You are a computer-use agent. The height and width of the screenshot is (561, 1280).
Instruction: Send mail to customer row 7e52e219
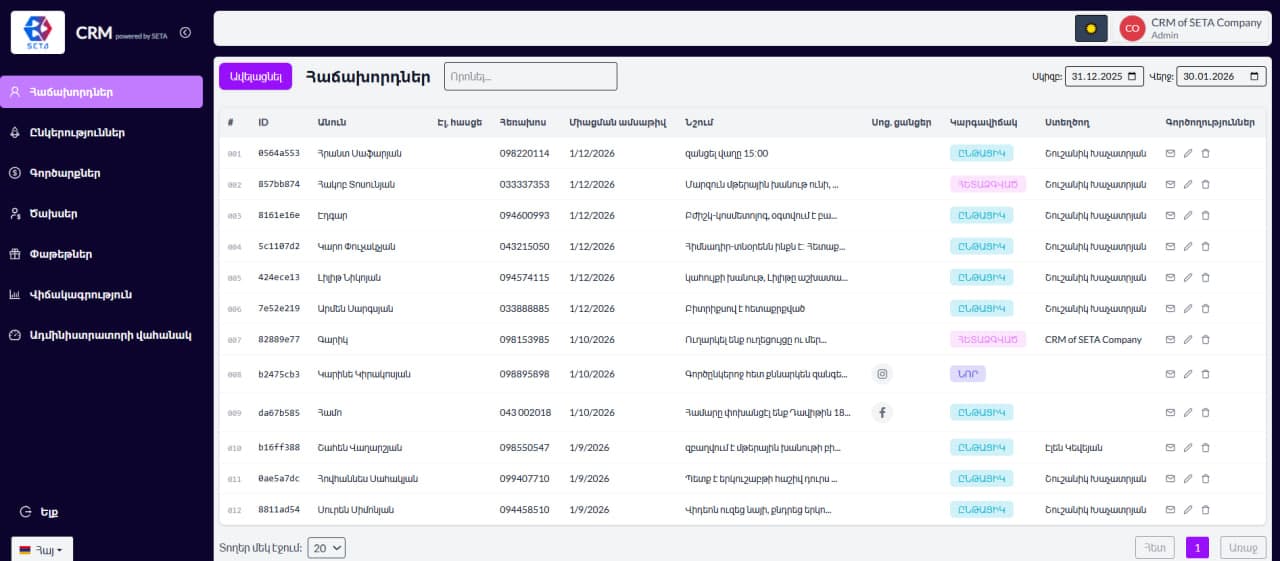[1171, 308]
